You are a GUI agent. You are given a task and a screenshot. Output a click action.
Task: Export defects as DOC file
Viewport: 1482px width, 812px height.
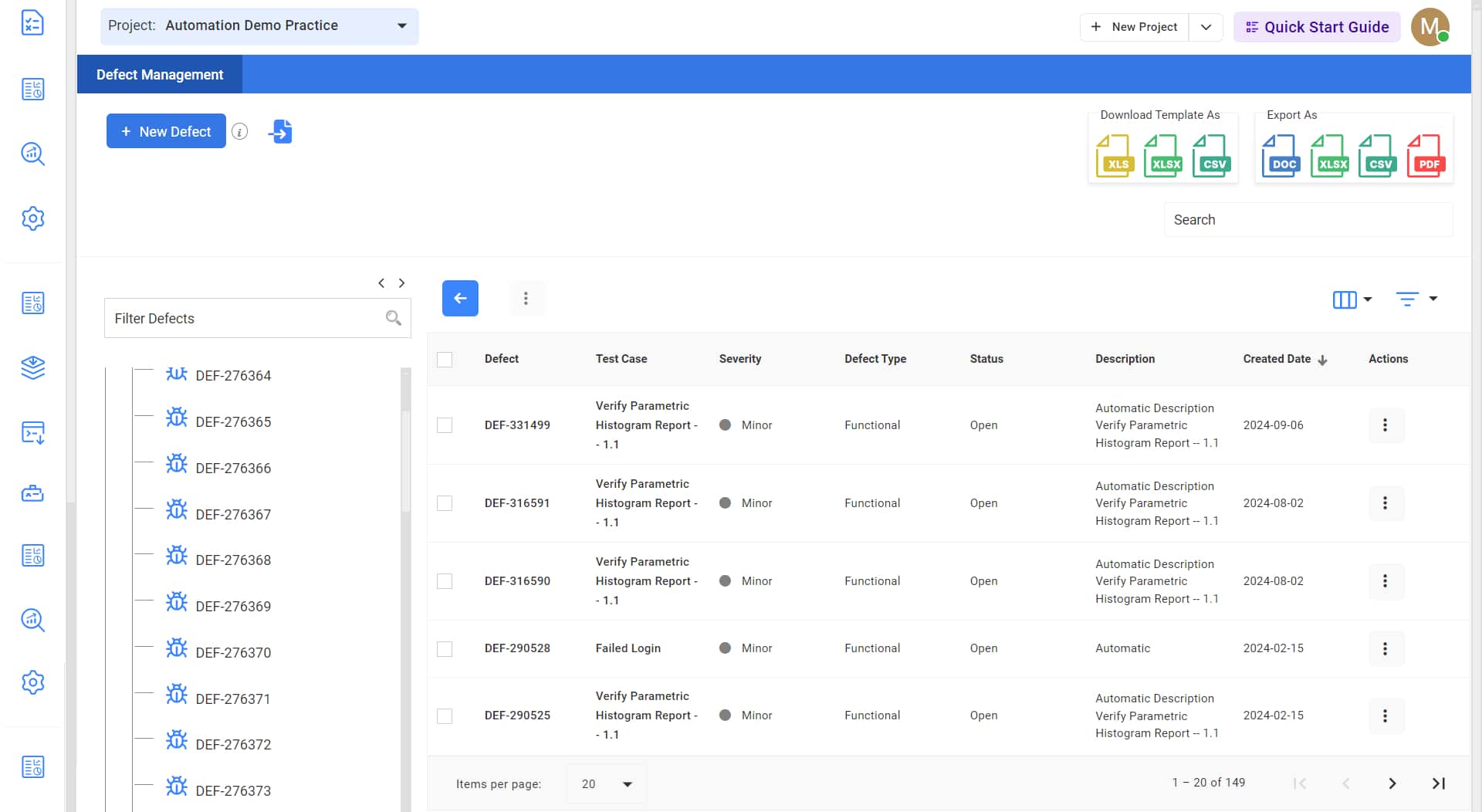click(x=1281, y=155)
